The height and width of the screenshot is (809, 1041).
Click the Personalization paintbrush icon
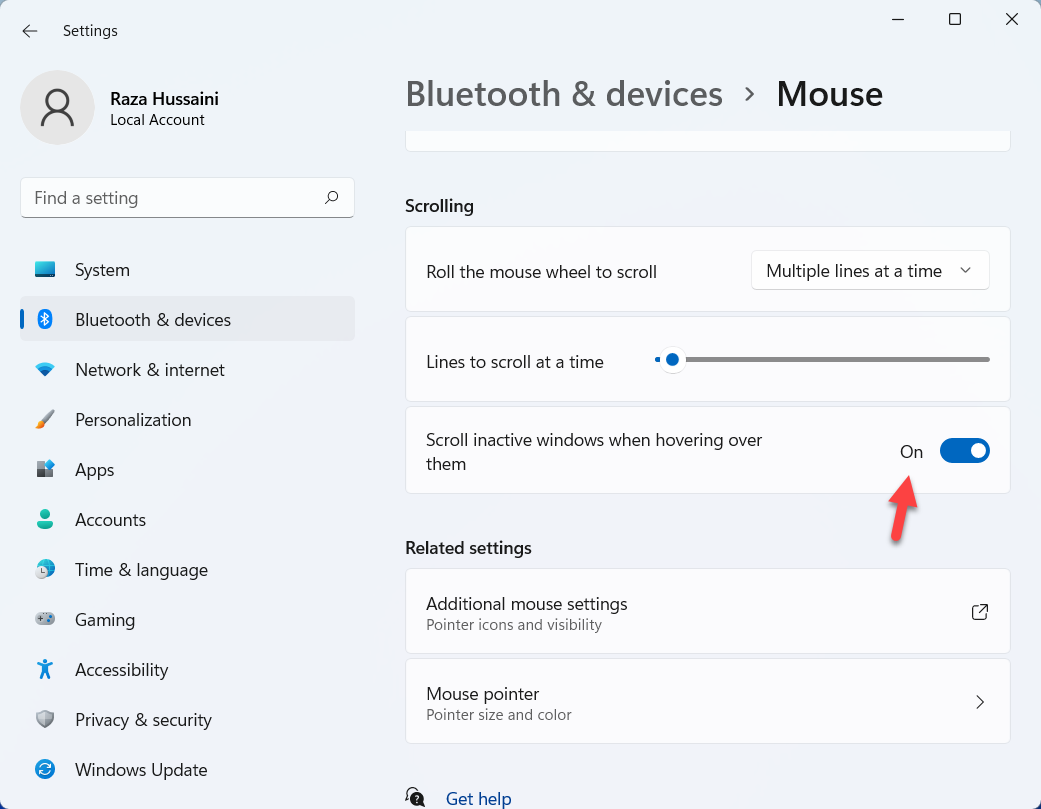[45, 420]
